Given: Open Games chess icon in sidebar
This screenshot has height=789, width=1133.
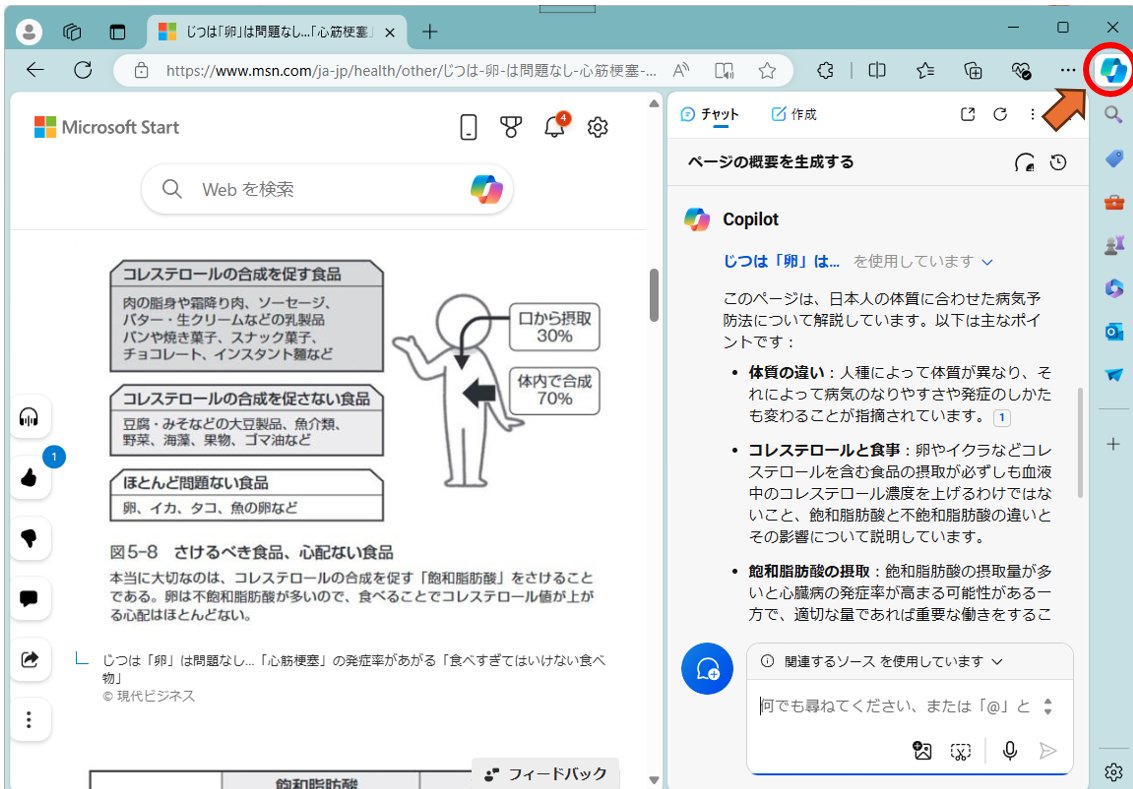Looking at the screenshot, I should [x=1113, y=245].
